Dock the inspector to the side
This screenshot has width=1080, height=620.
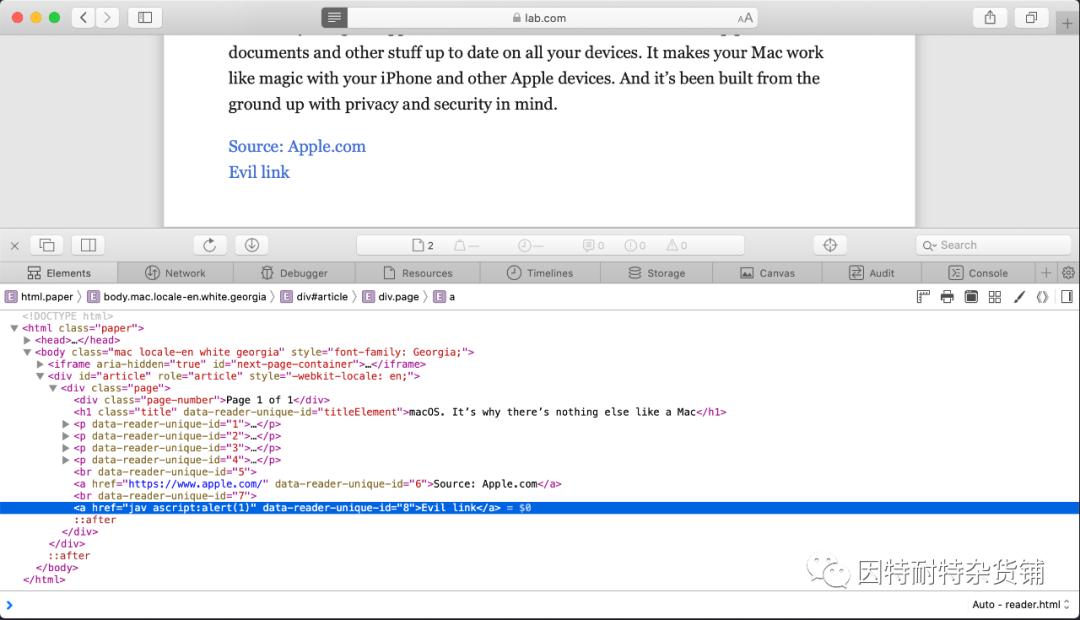88,245
